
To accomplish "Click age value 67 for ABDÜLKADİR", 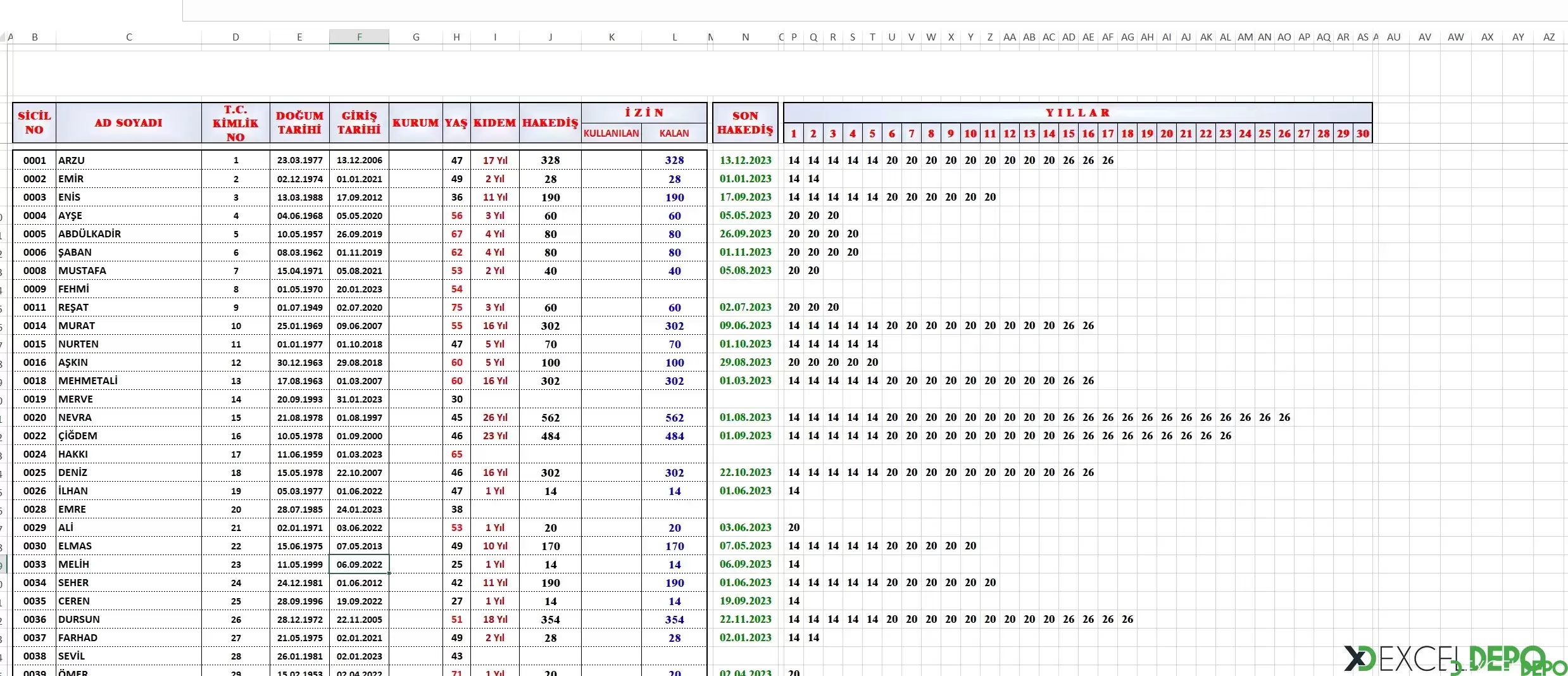I will click(x=456, y=234).
